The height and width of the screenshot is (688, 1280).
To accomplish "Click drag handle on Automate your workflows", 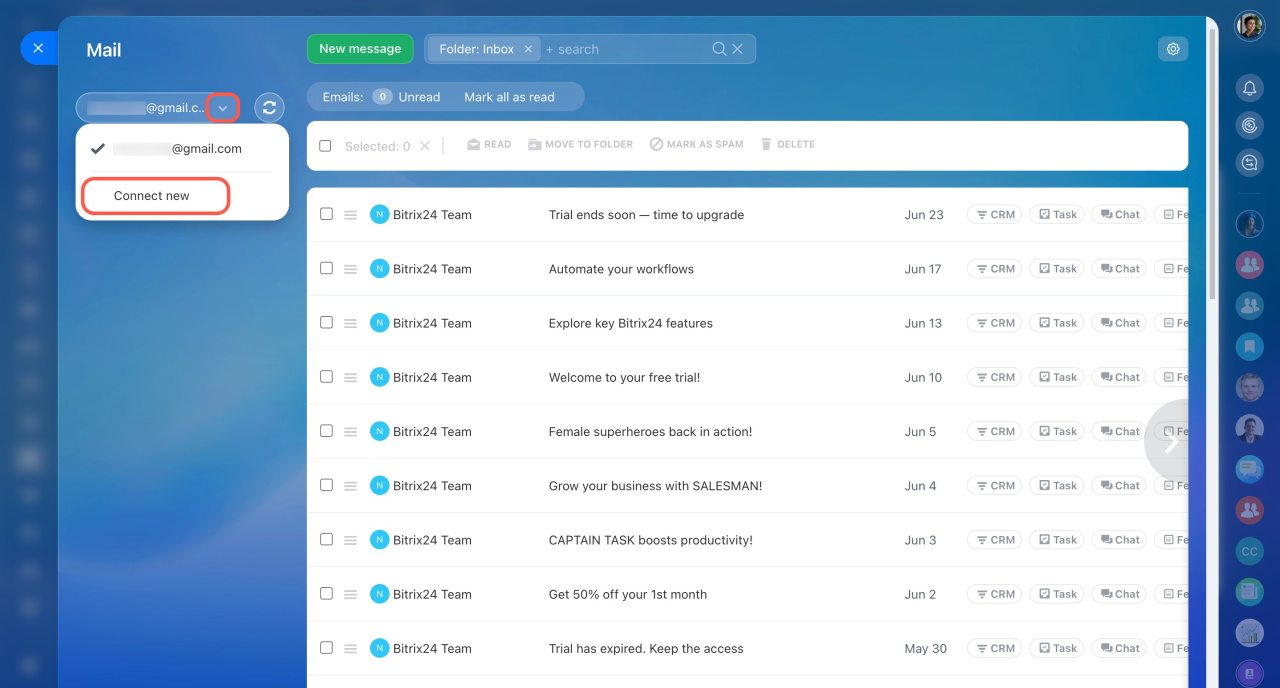I will 350,269.
